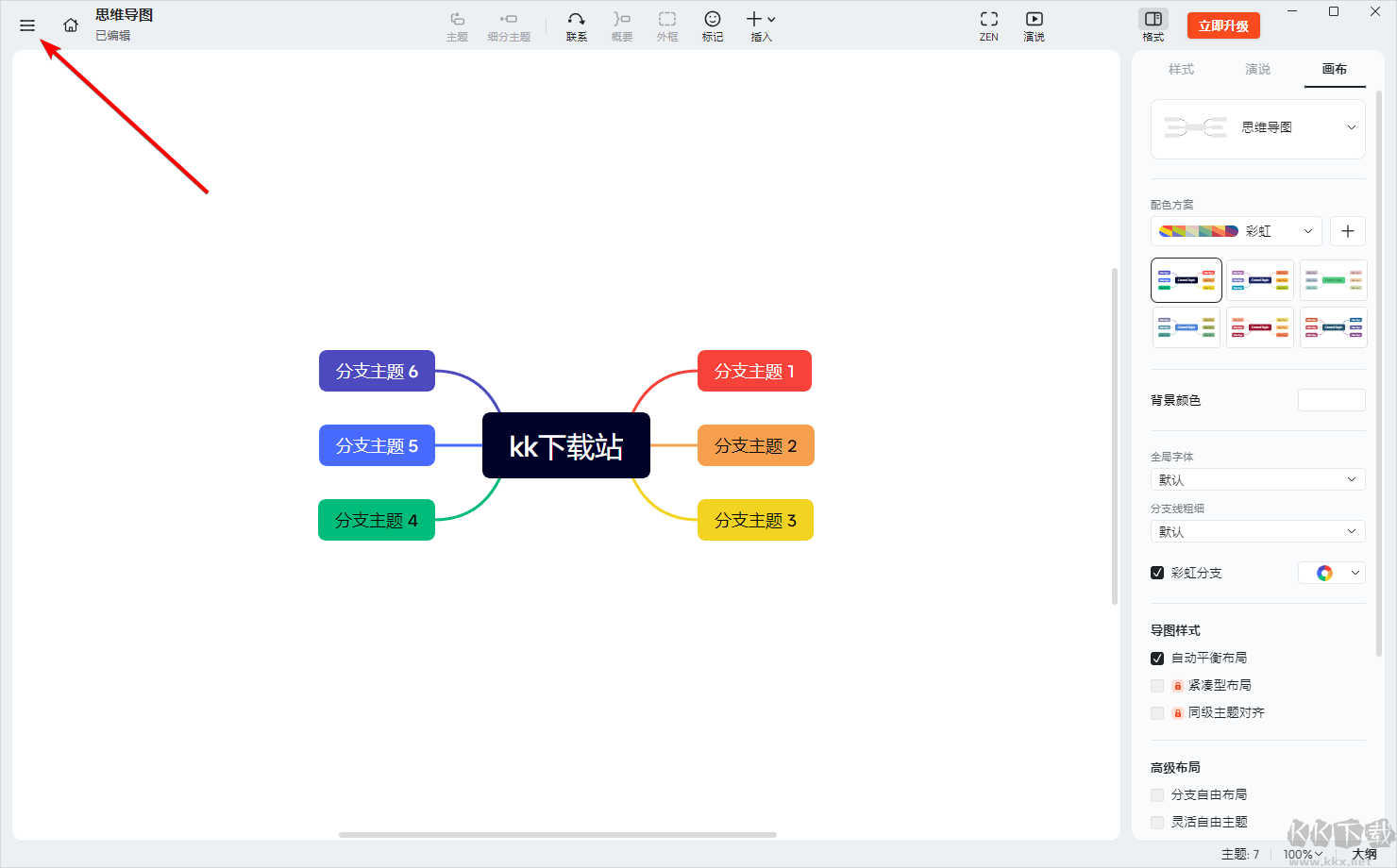
Task: Disable the 自动平衡布局 checkbox
Action: coord(1157,659)
